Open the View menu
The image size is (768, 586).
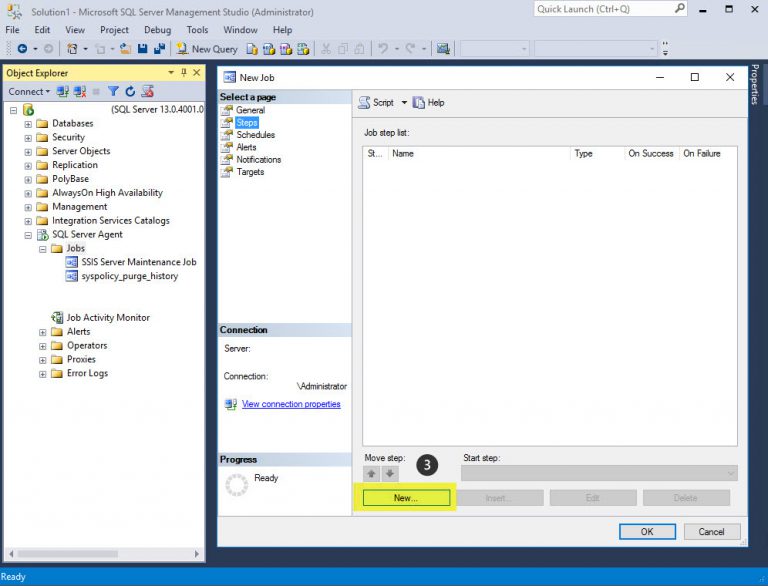coord(75,30)
